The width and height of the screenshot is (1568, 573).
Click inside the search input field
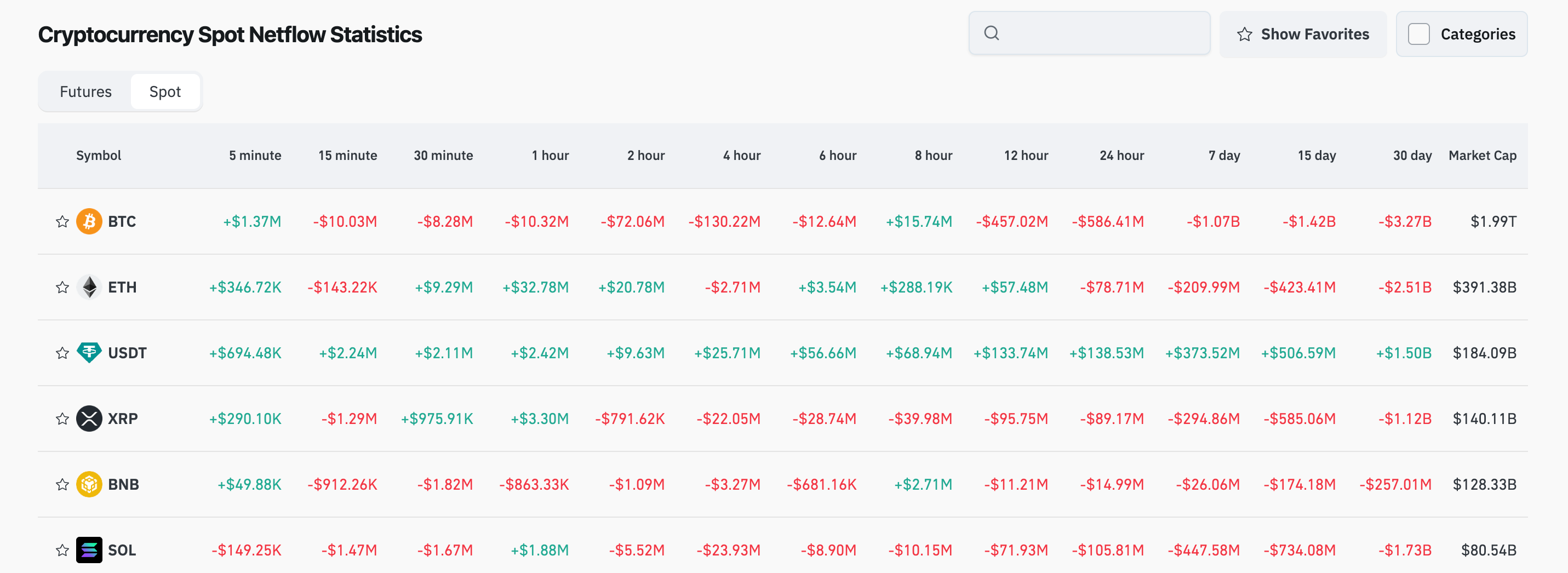(x=1090, y=33)
